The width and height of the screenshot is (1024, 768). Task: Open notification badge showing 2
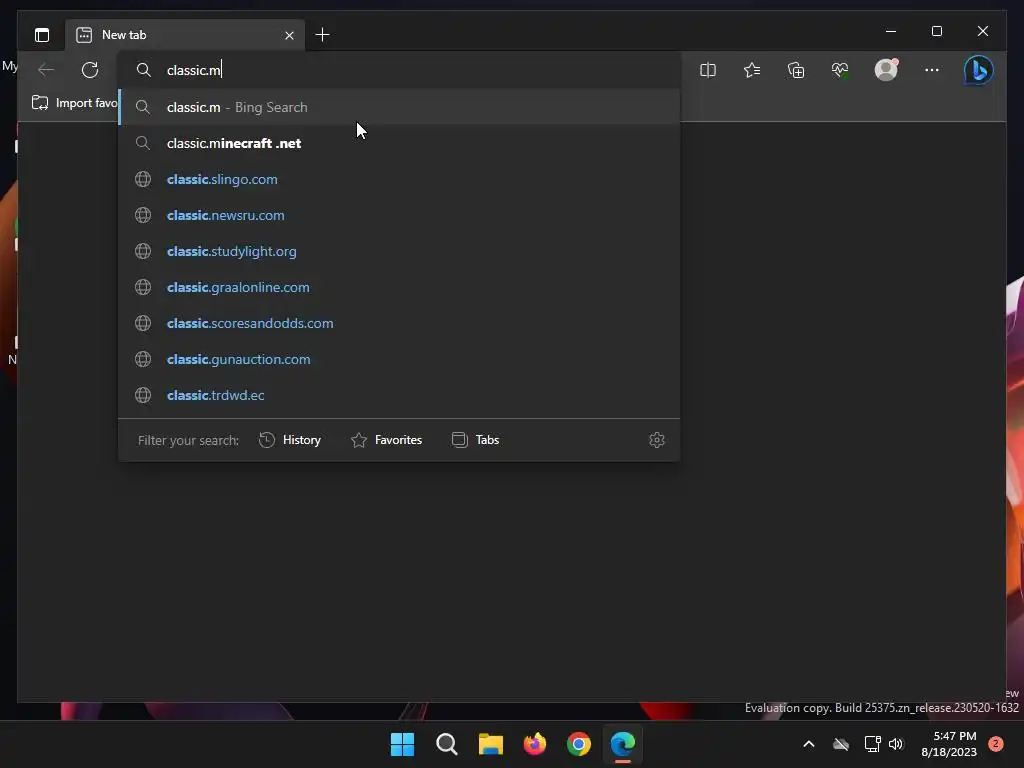(x=996, y=744)
